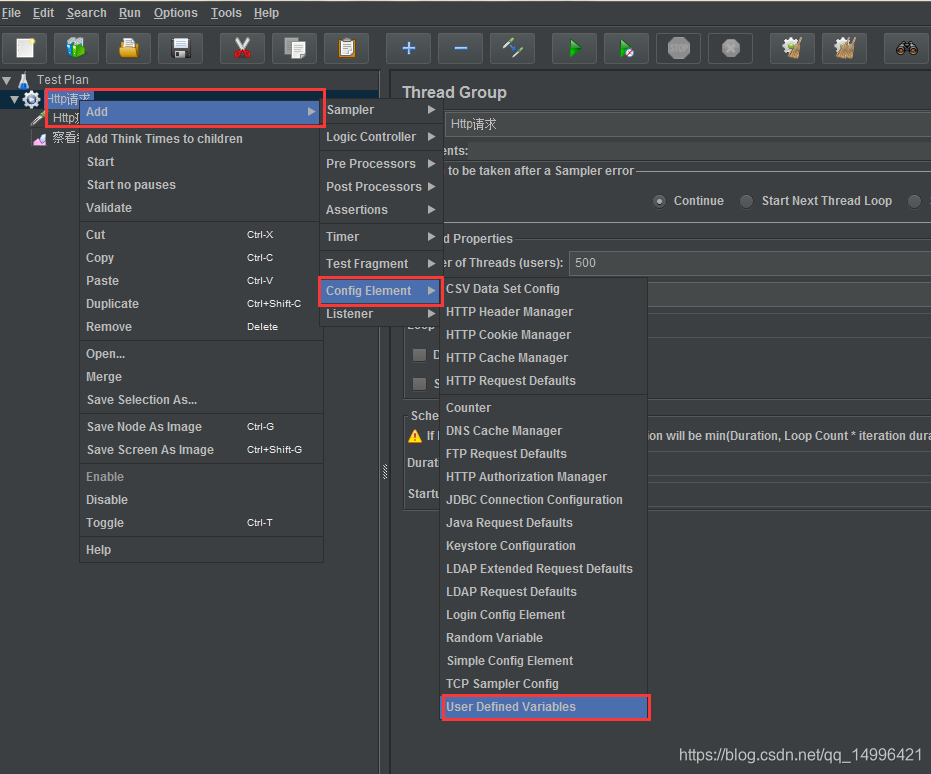This screenshot has height=774, width=931.
Task: Click Start no pauses toolbar icon
Action: [x=626, y=48]
